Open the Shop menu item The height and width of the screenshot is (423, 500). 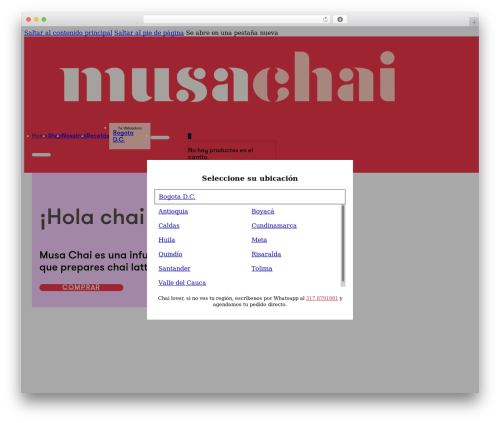[x=54, y=136]
